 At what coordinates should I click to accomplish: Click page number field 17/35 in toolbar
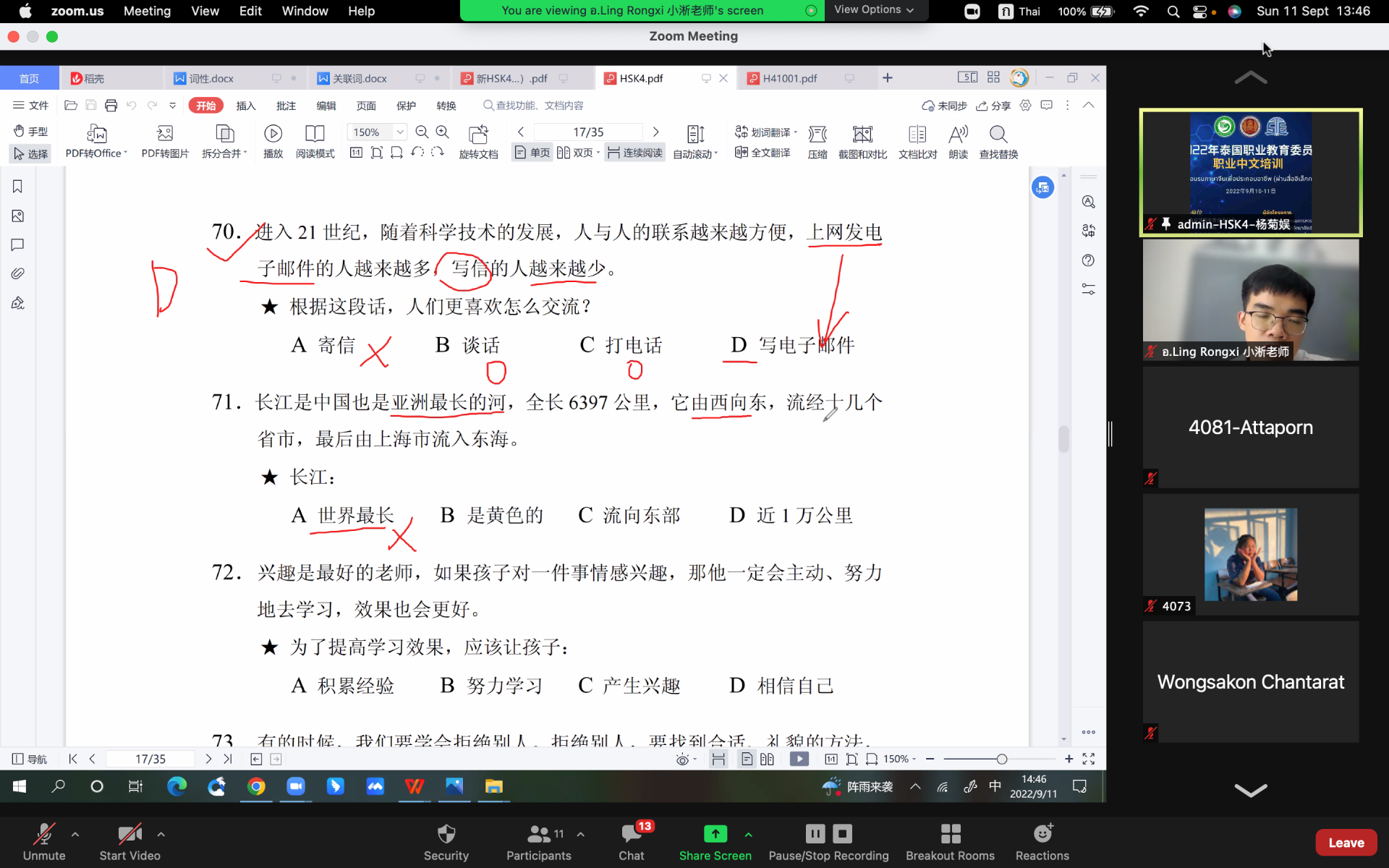[588, 132]
